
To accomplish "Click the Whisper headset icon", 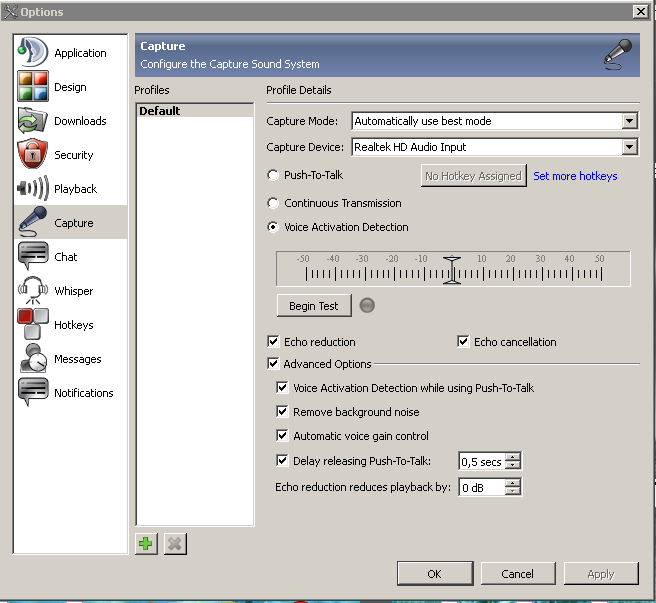I will pyautogui.click(x=33, y=290).
